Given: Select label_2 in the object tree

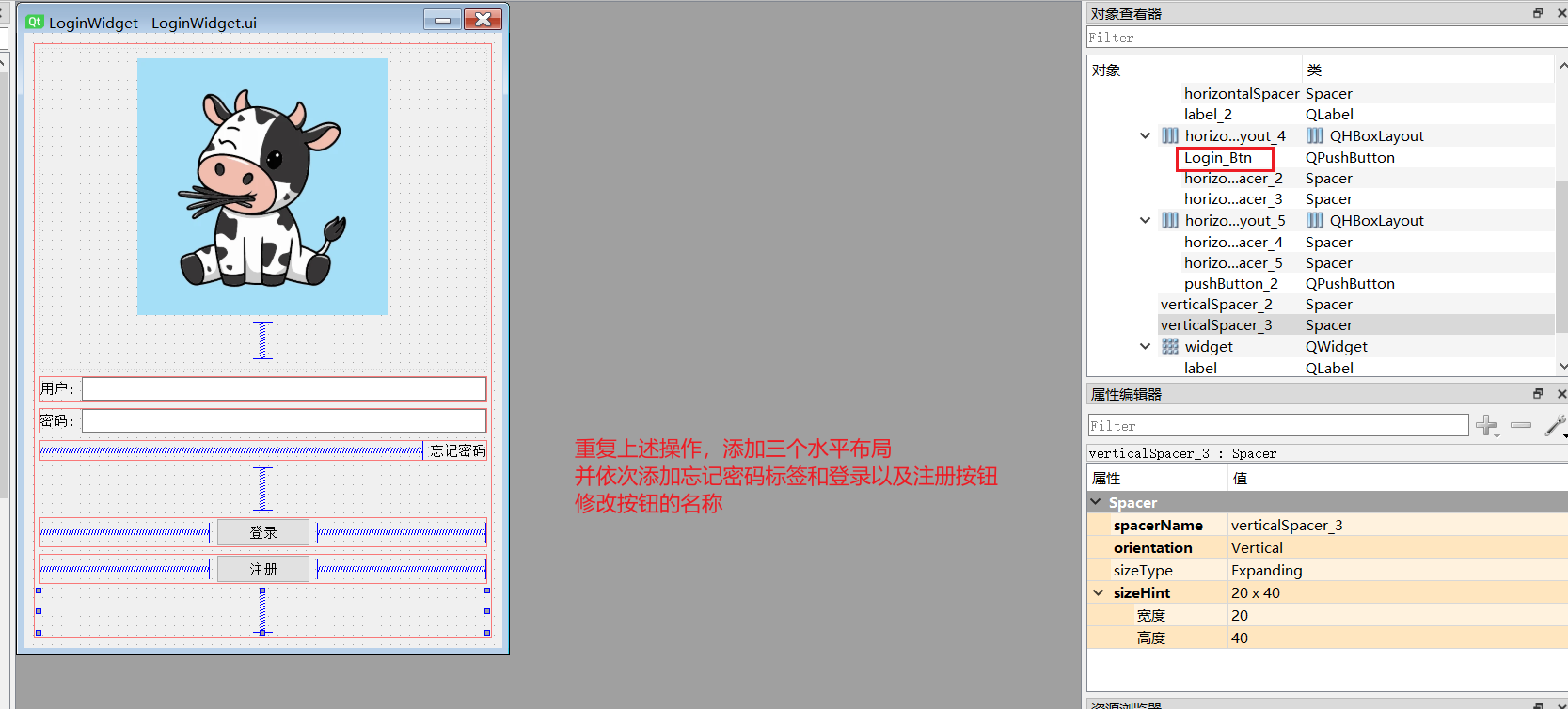Looking at the screenshot, I should coord(1208,115).
